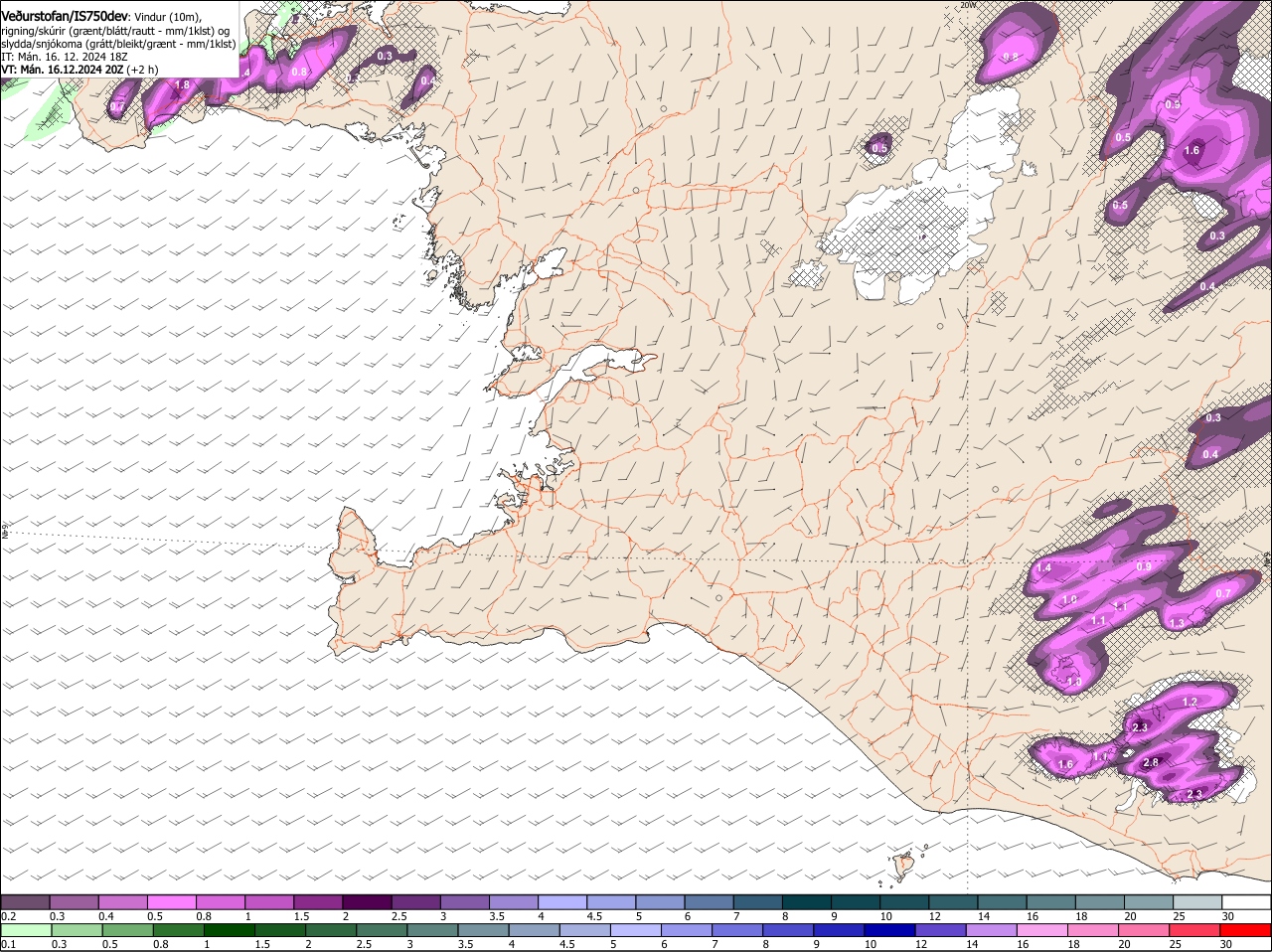Click the 0.1 label in the lower legend row
This screenshot has width=1272, height=952.
point(9,944)
